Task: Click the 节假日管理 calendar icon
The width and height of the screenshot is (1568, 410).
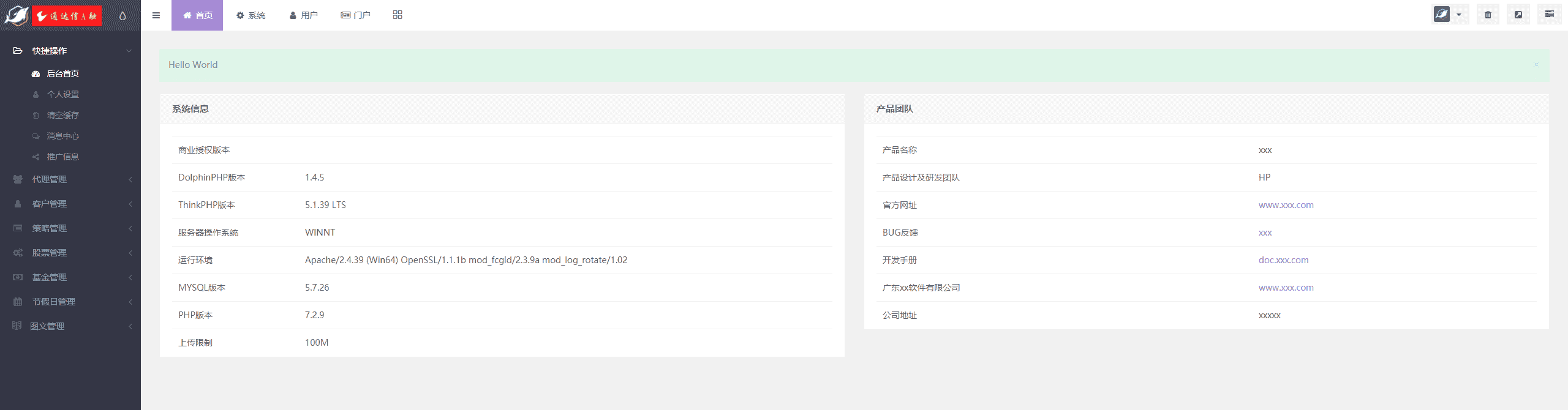Action: [18, 302]
